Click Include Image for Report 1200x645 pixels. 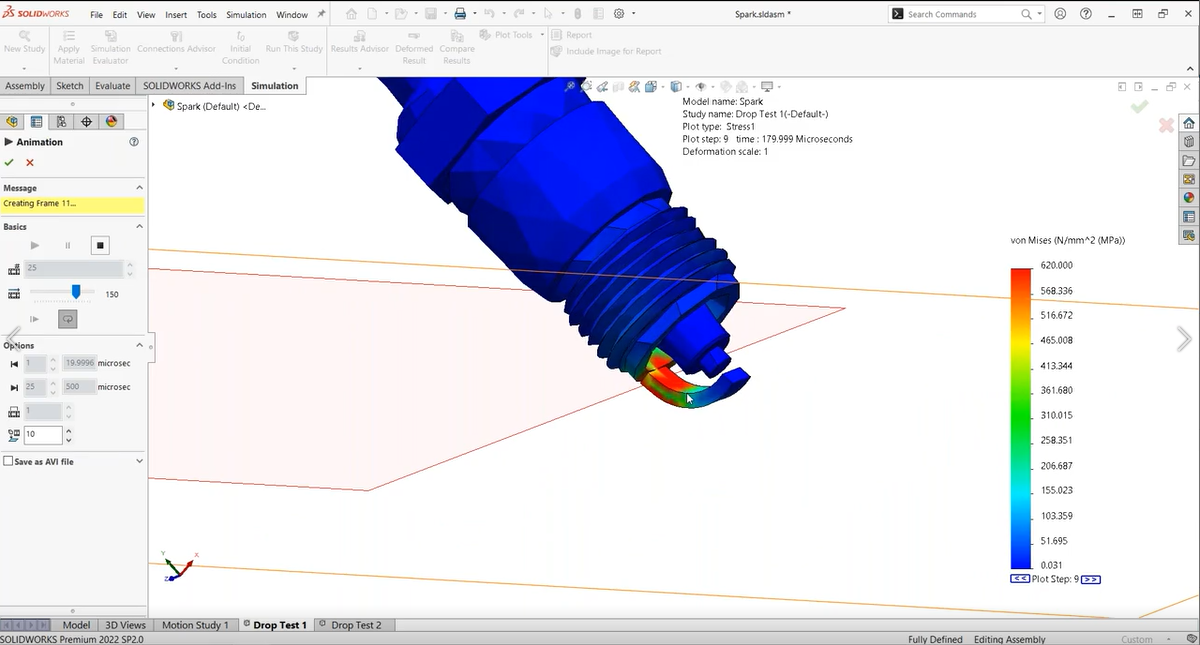(x=606, y=51)
